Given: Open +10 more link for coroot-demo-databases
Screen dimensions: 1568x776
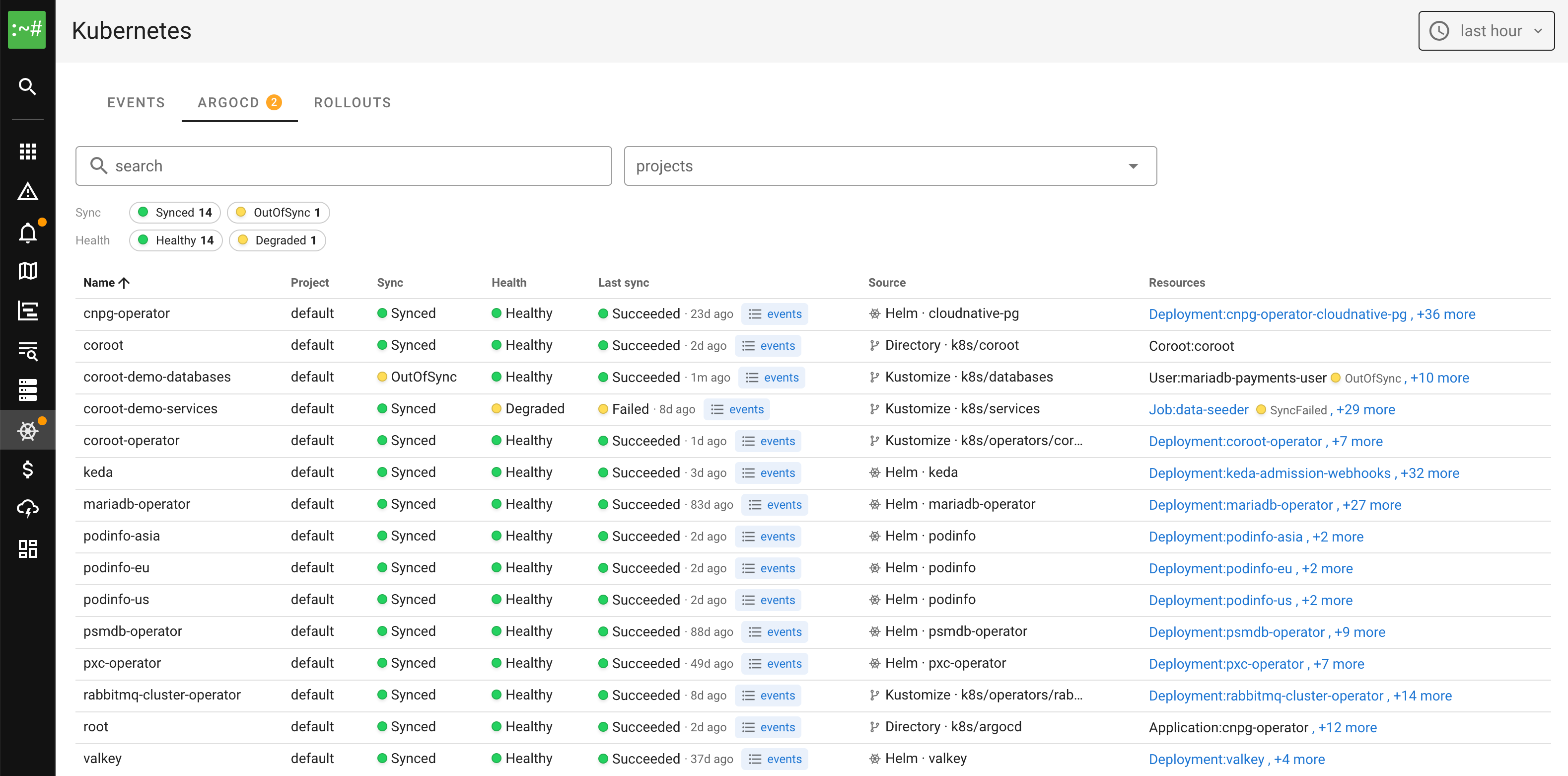Looking at the screenshot, I should click(1439, 378).
